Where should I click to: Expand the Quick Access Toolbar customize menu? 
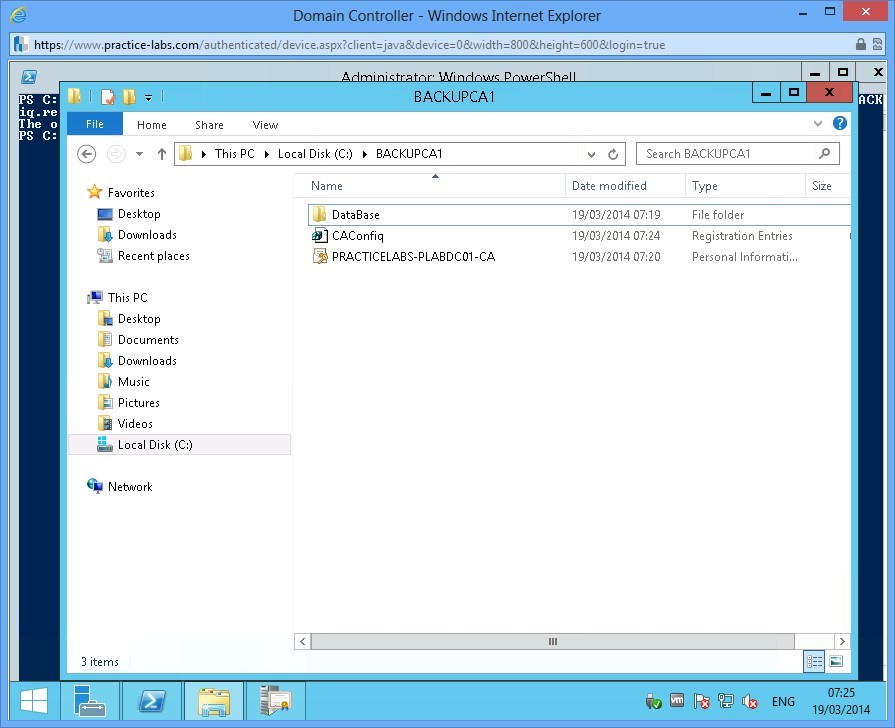coord(148,97)
